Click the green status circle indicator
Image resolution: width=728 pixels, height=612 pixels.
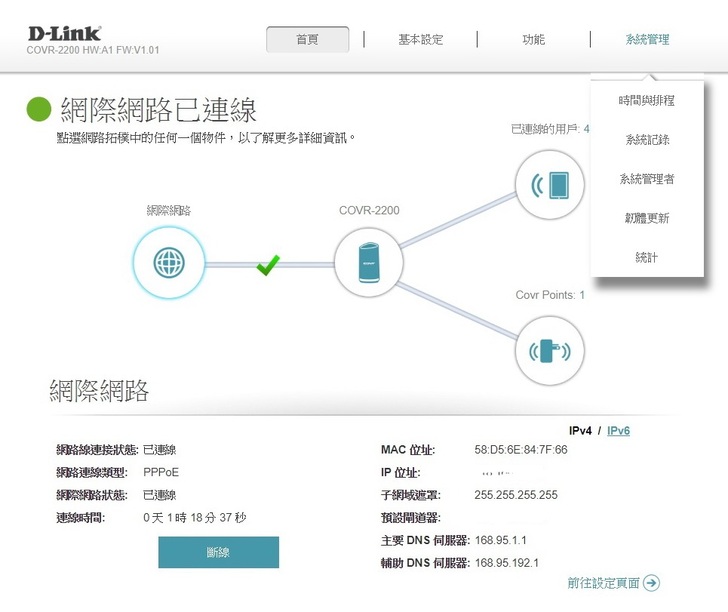(x=38, y=109)
